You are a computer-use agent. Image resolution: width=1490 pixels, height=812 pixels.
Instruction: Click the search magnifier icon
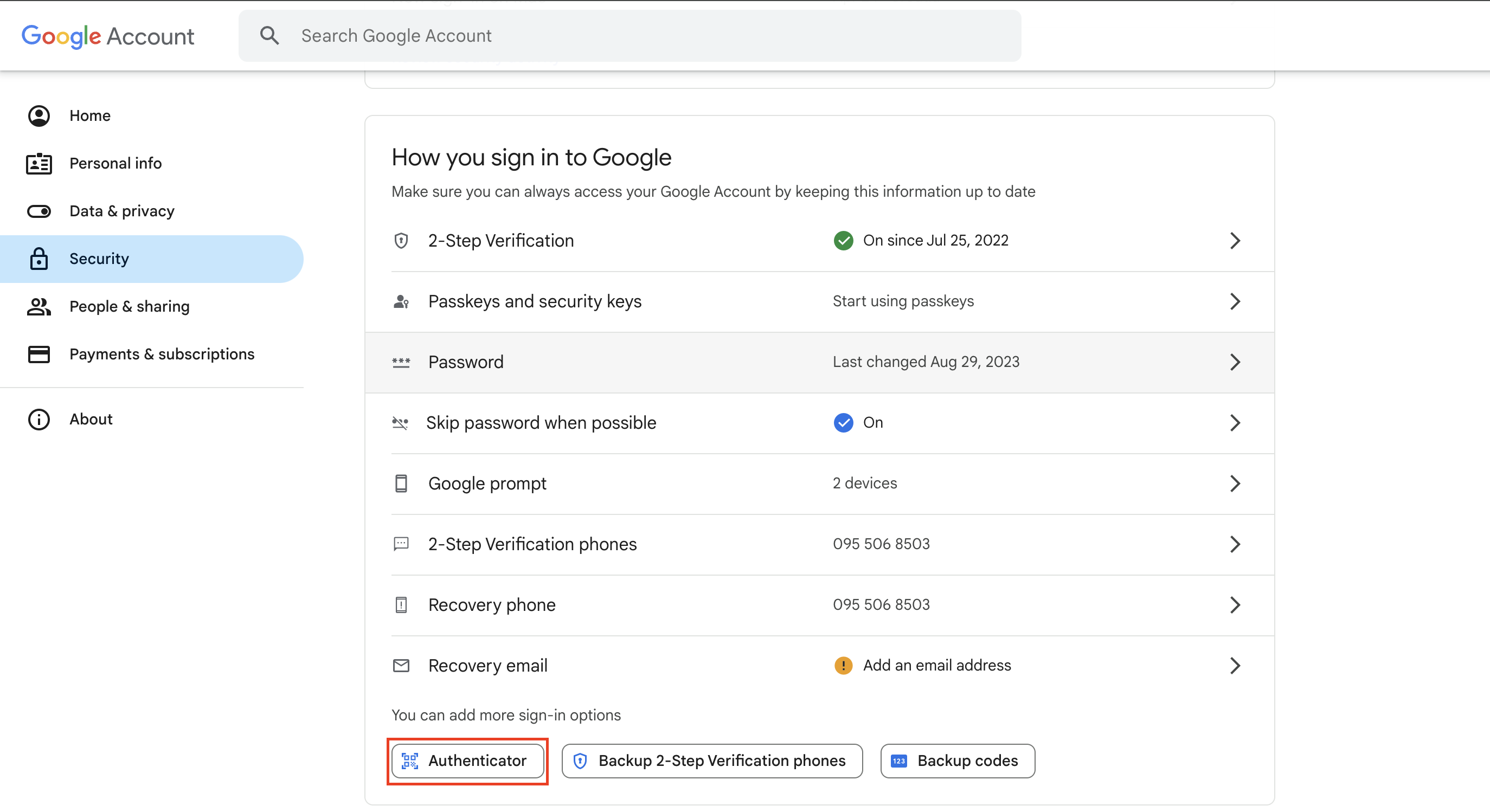269,36
